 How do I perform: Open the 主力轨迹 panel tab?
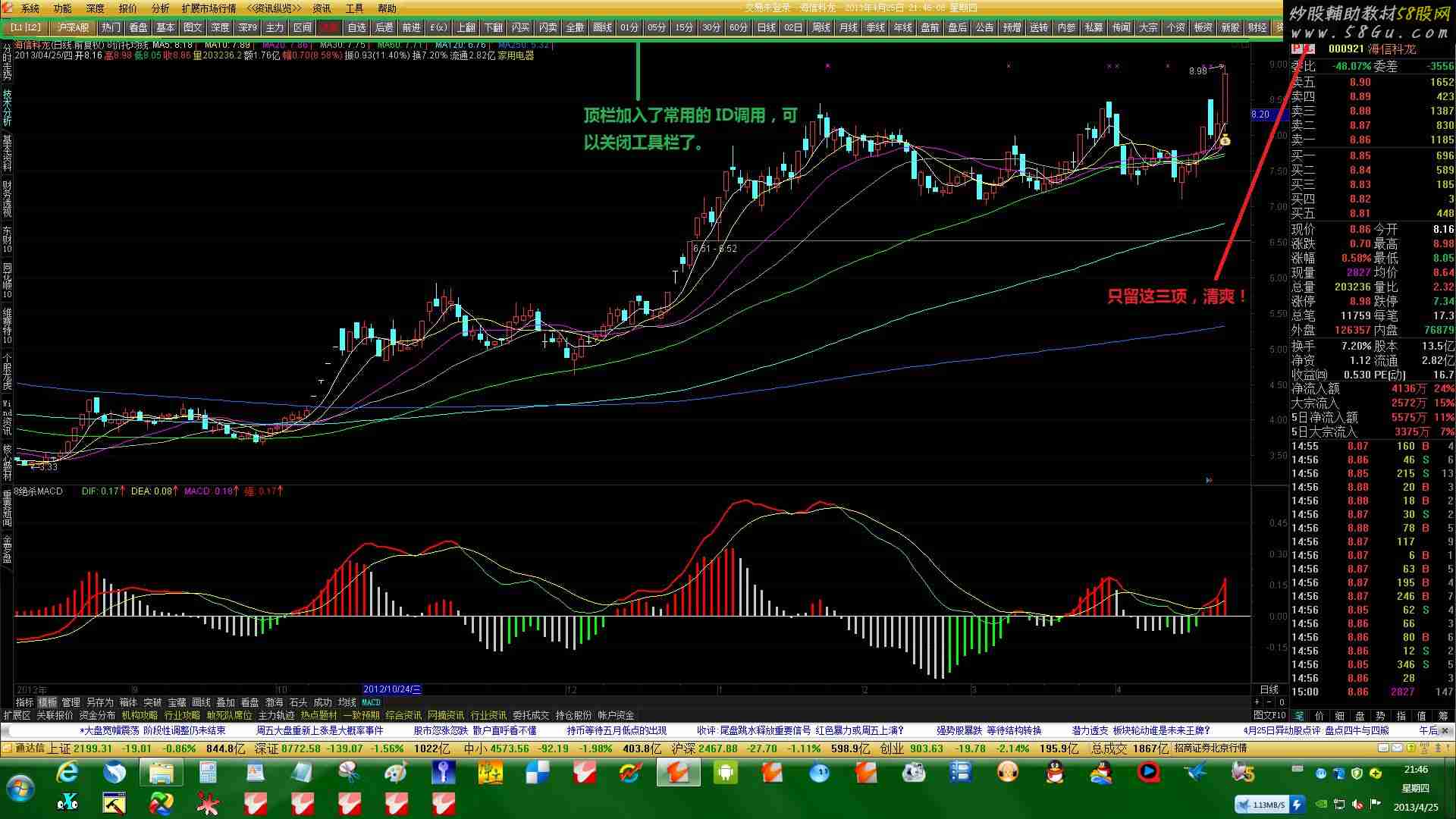point(276,715)
